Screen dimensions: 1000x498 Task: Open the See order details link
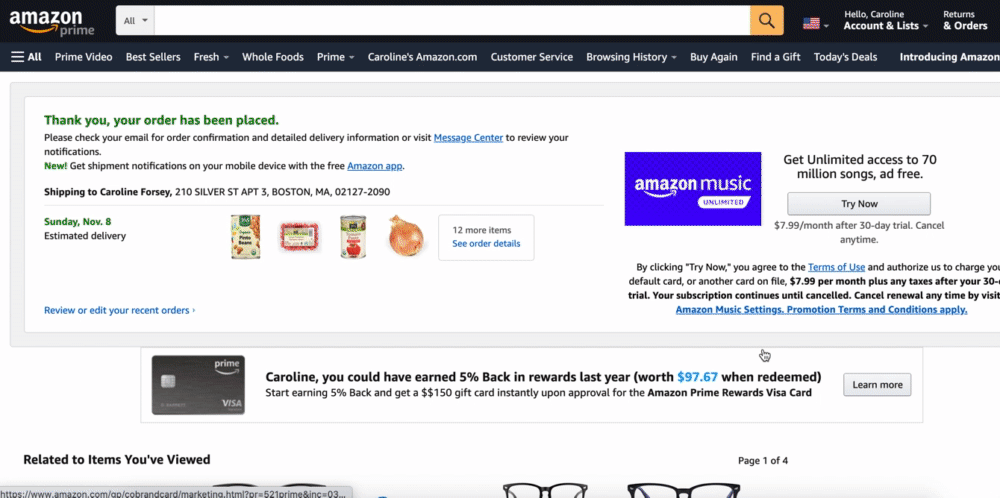(x=486, y=244)
